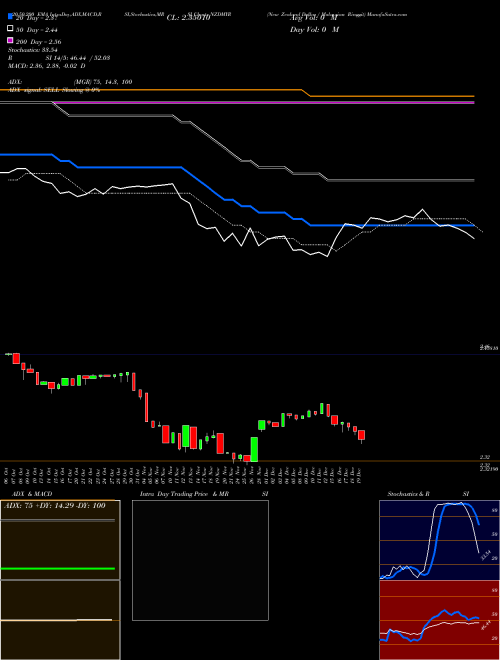Image resolution: width=500 pixels, height=660 pixels.
Task: Click the 06 Oct date axis label
Action: click(7, 474)
